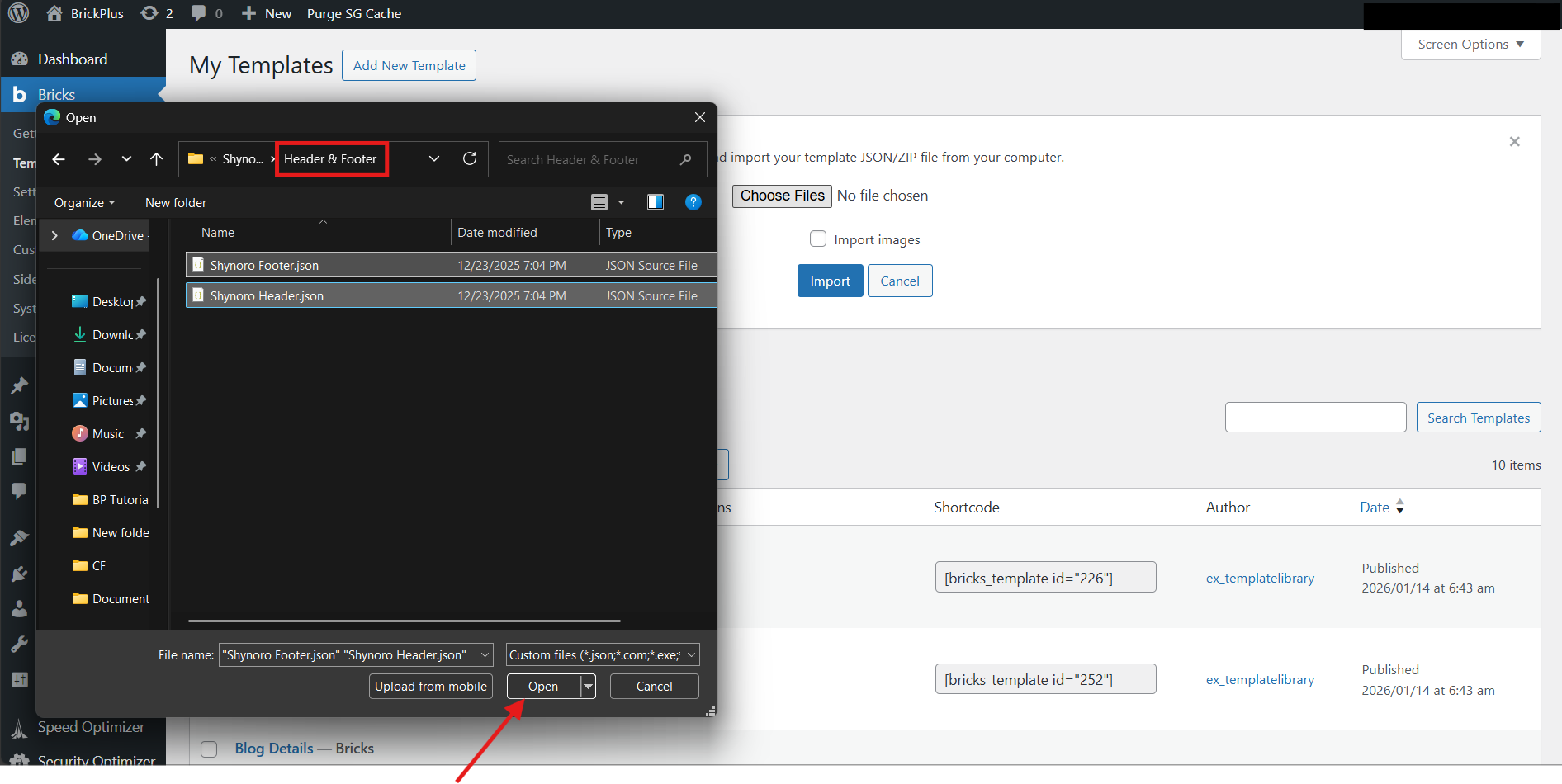This screenshot has height=784, width=1562.
Task: Go back in the Open dialog
Action: coord(59,159)
